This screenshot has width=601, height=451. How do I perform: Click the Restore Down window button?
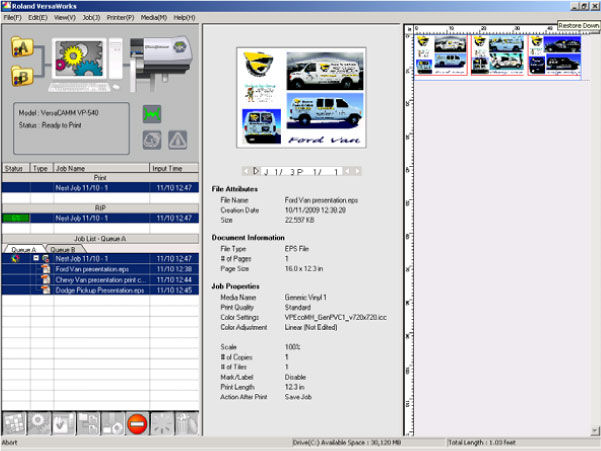tap(584, 7)
